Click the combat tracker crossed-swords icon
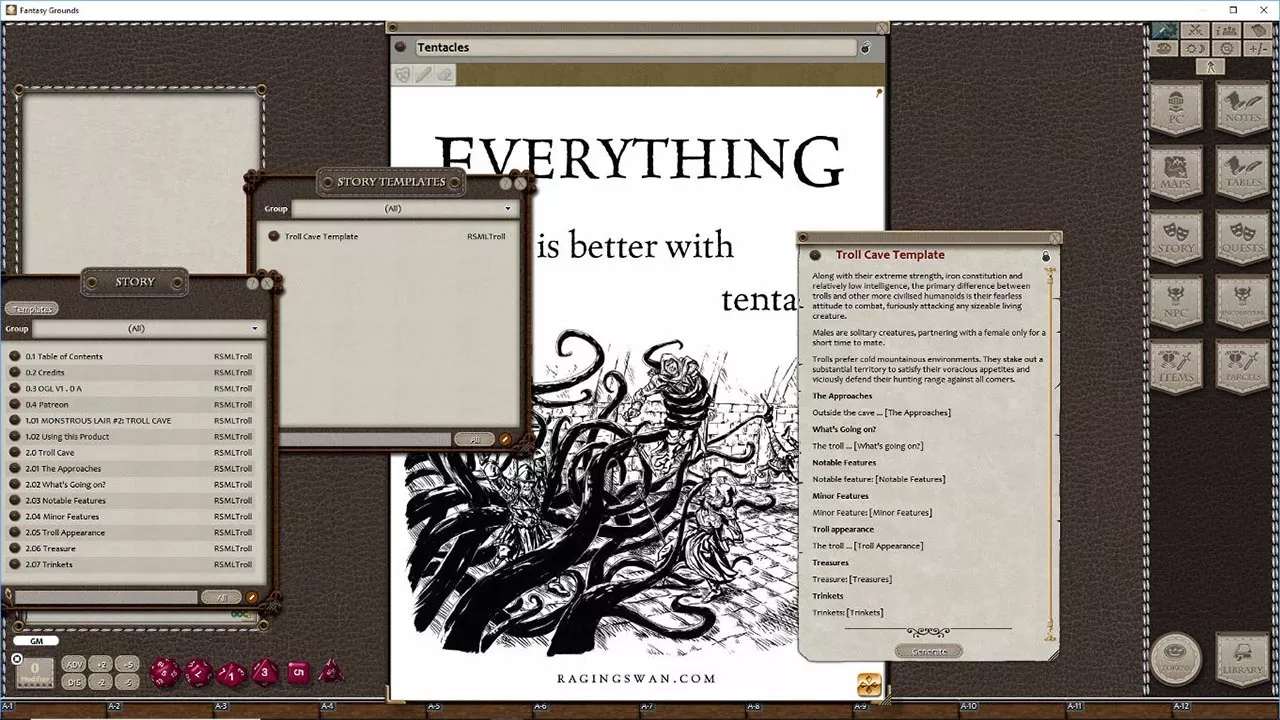This screenshot has width=1280, height=720. click(x=1195, y=31)
